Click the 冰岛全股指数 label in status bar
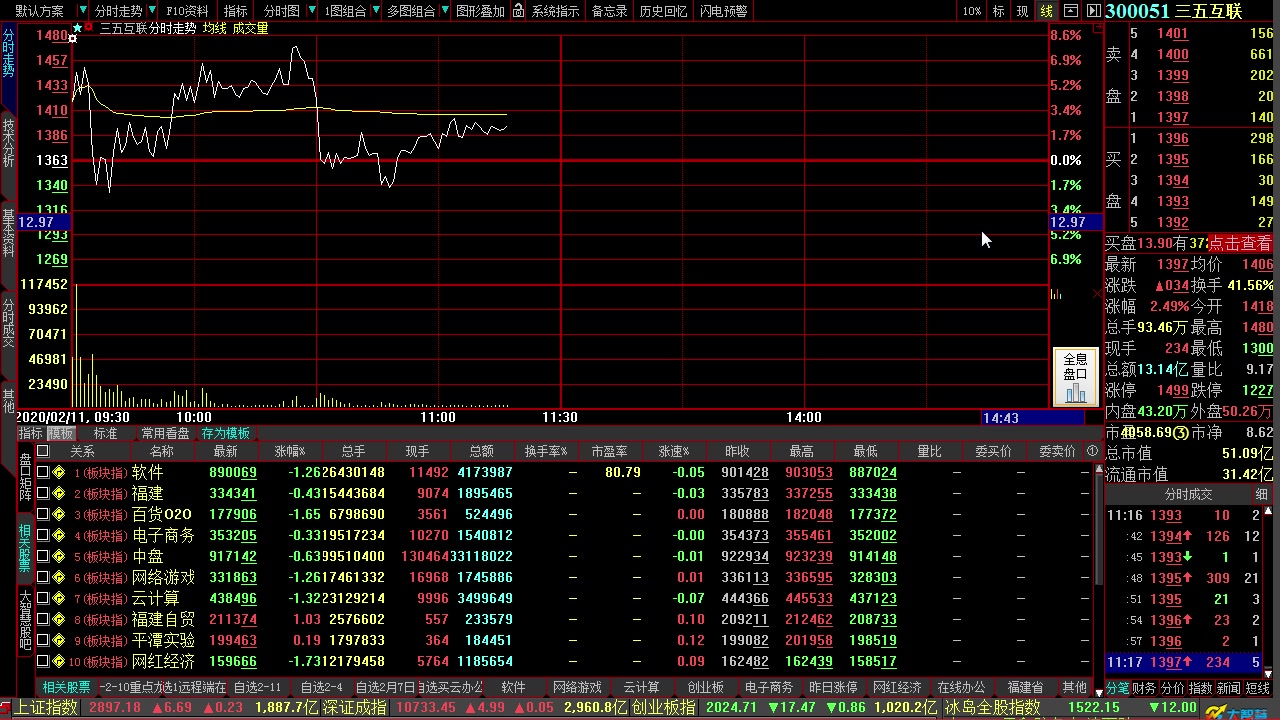The height and width of the screenshot is (720, 1280). tap(992, 707)
